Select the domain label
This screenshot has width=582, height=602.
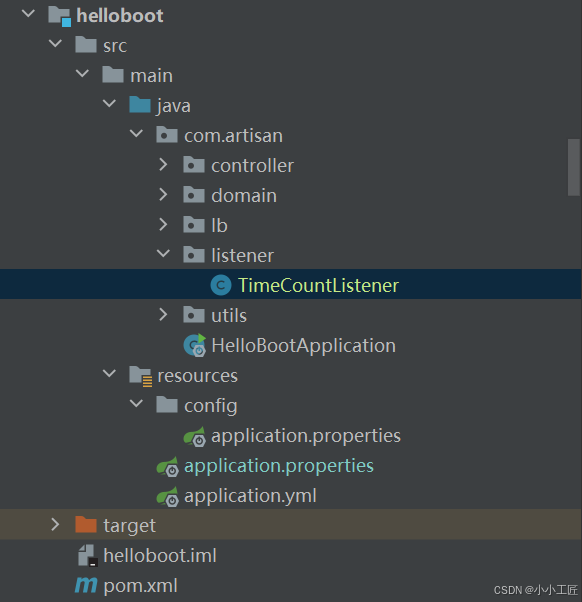244,195
